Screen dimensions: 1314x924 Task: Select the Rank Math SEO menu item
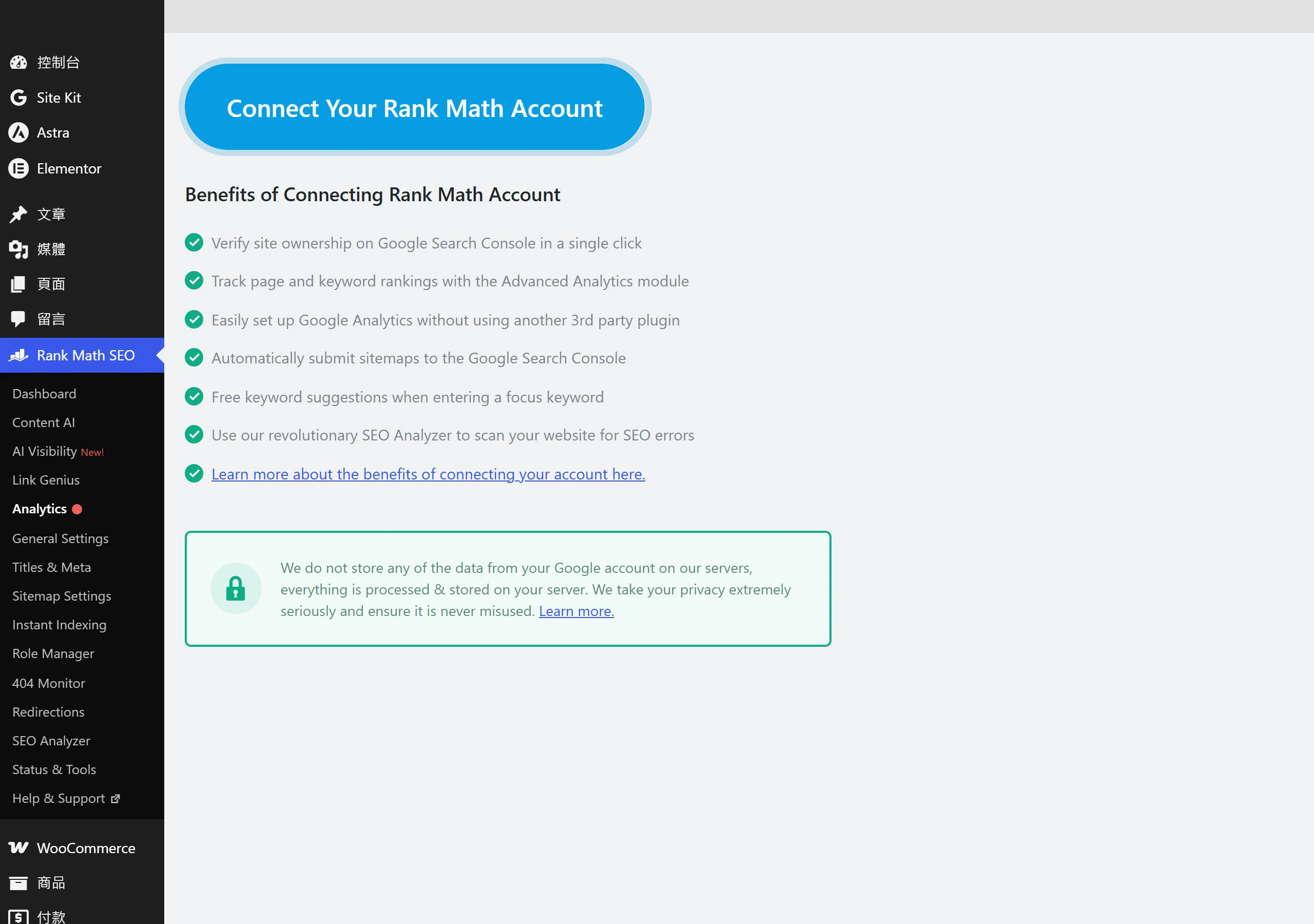(82, 356)
